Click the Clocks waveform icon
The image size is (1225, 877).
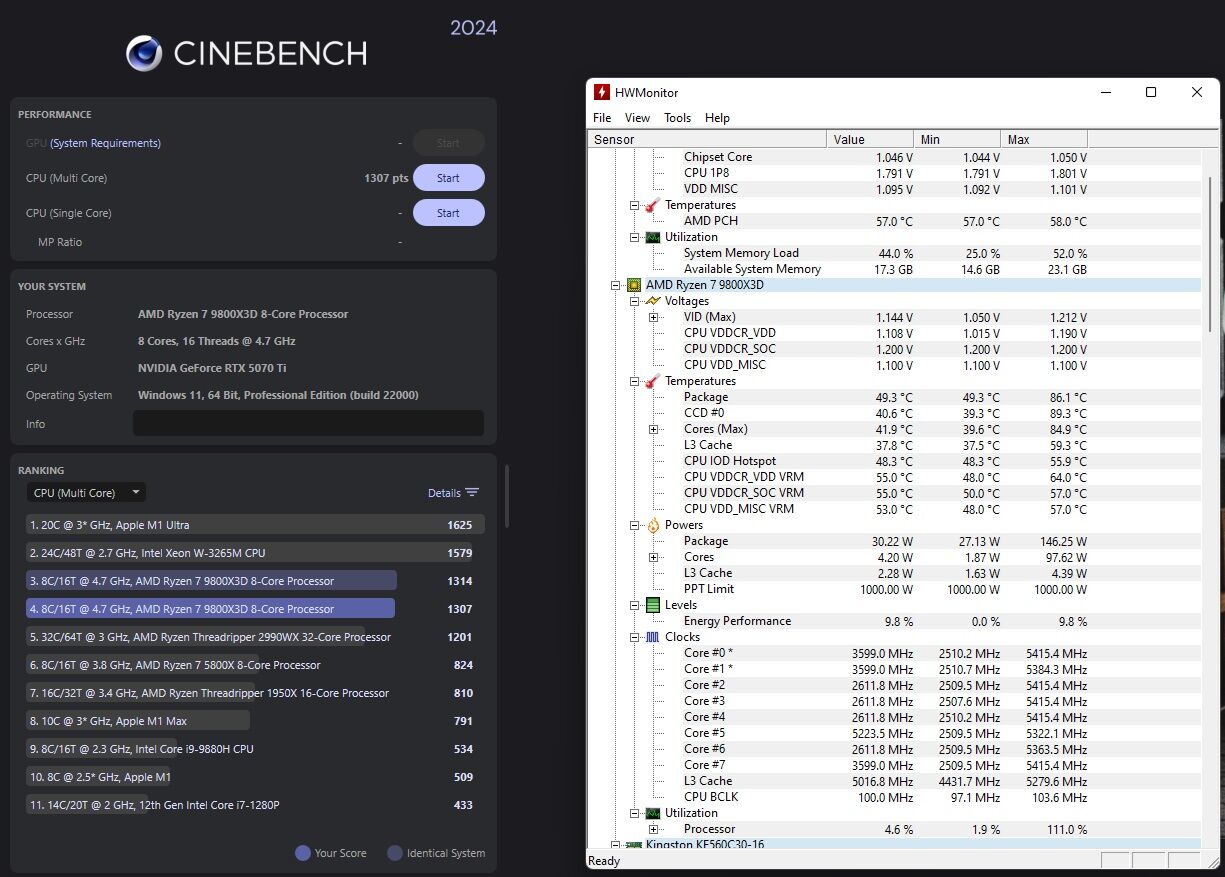click(x=653, y=637)
